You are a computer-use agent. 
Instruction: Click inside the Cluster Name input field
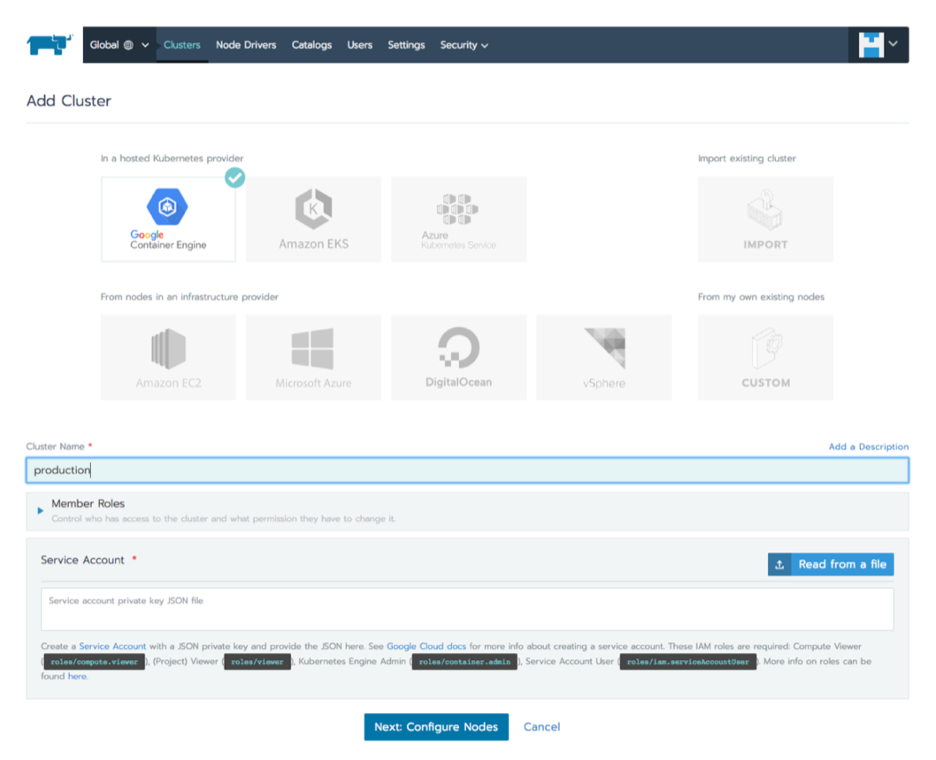pos(467,469)
